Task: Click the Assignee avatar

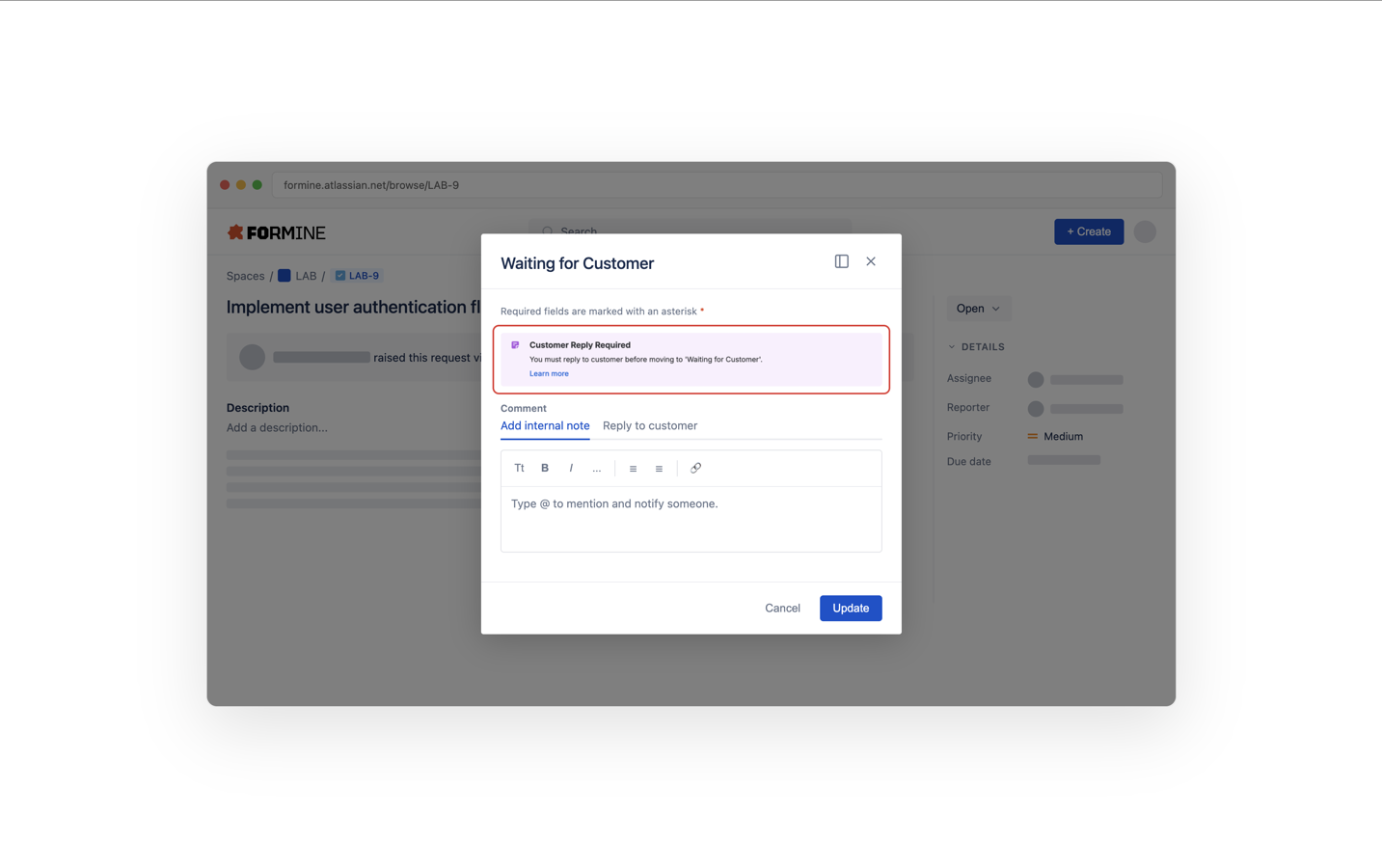Action: tap(1036, 379)
